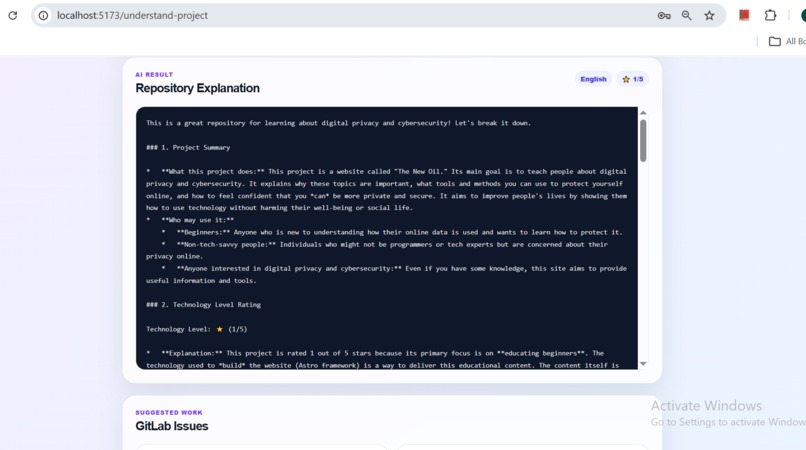This screenshot has height=450, width=806.
Task: Click the '### 2. Technology Level Rating' line
Action: 204,305
